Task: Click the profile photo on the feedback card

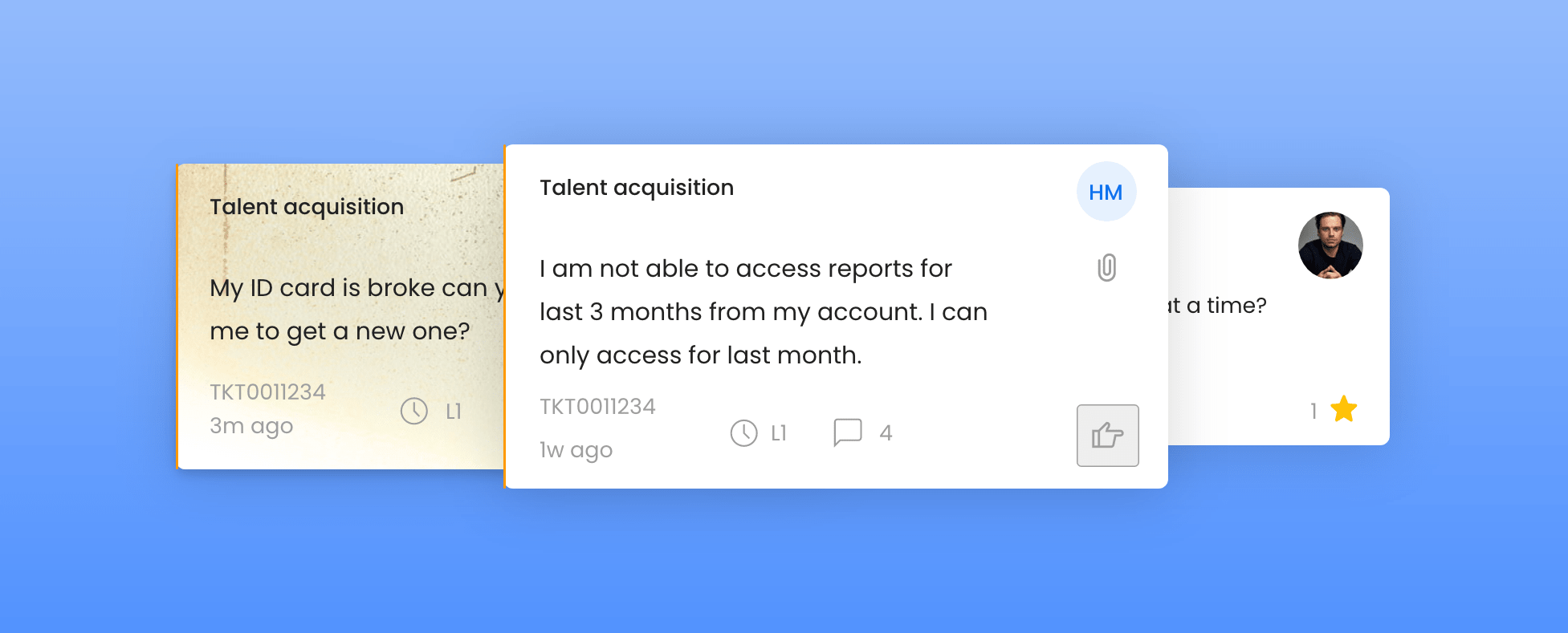Action: pyautogui.click(x=1330, y=245)
